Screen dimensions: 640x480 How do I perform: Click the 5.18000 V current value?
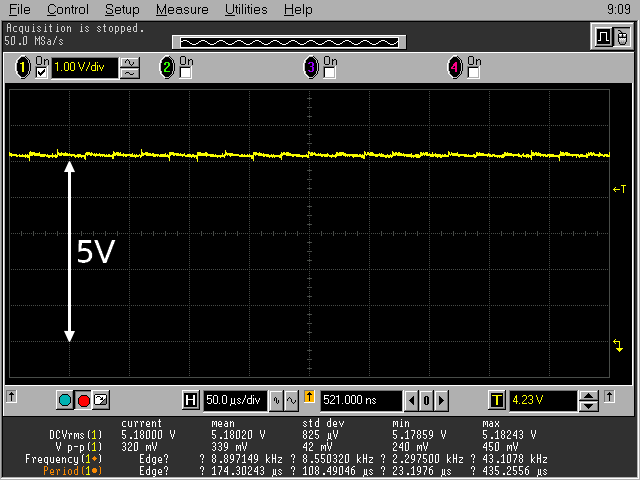(148, 435)
